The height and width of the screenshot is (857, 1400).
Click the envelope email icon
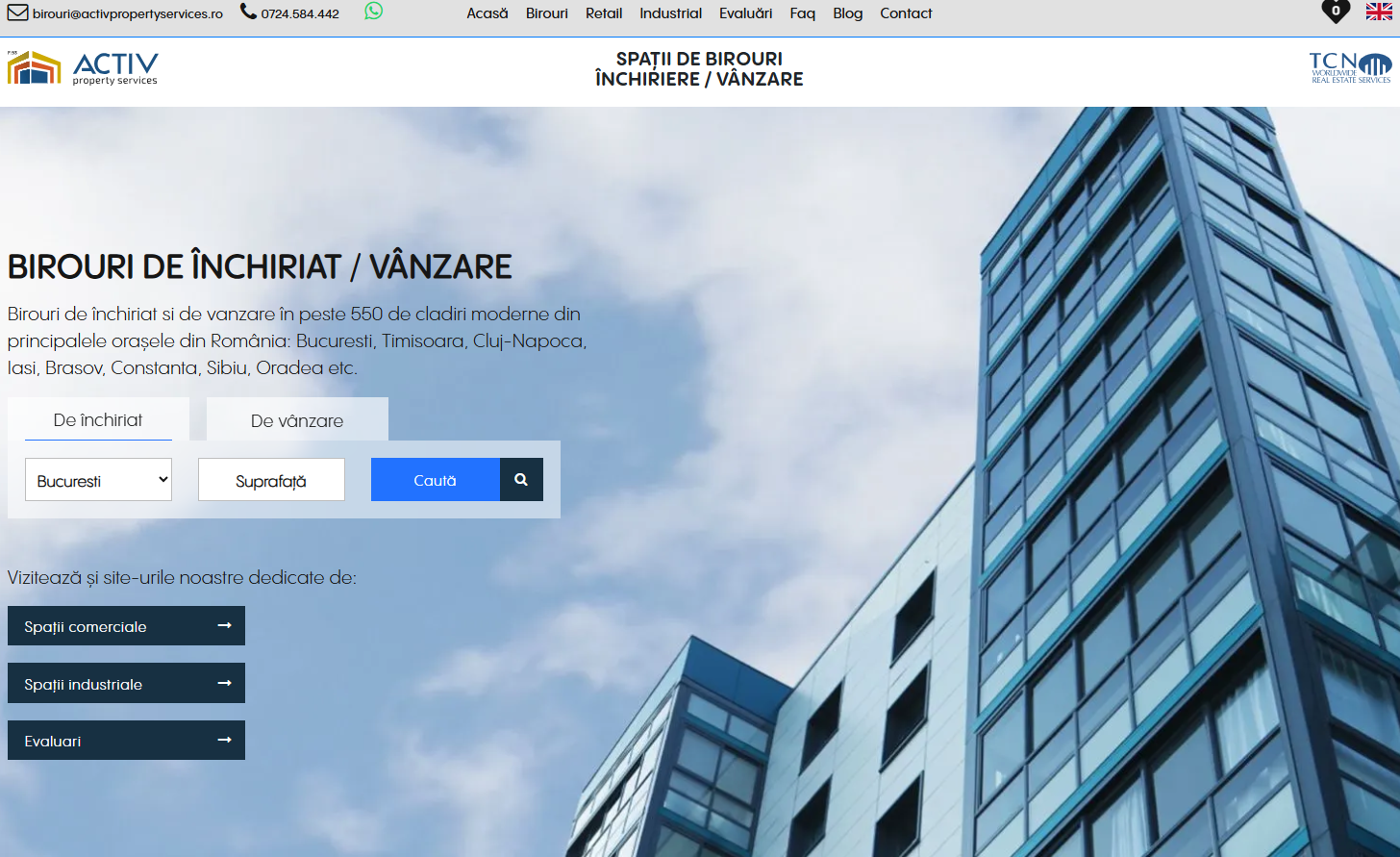(x=18, y=13)
